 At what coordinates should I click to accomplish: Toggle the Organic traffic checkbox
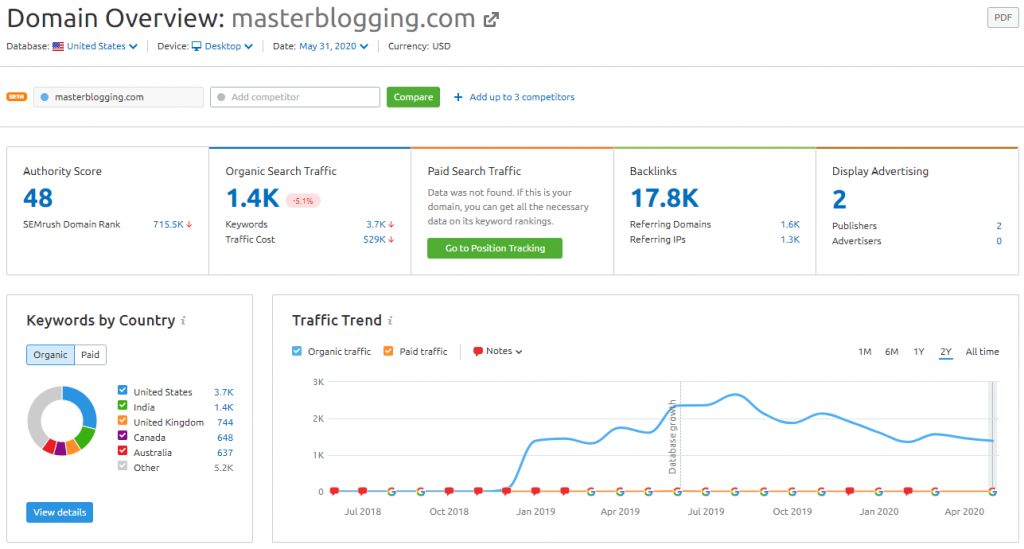coord(297,351)
